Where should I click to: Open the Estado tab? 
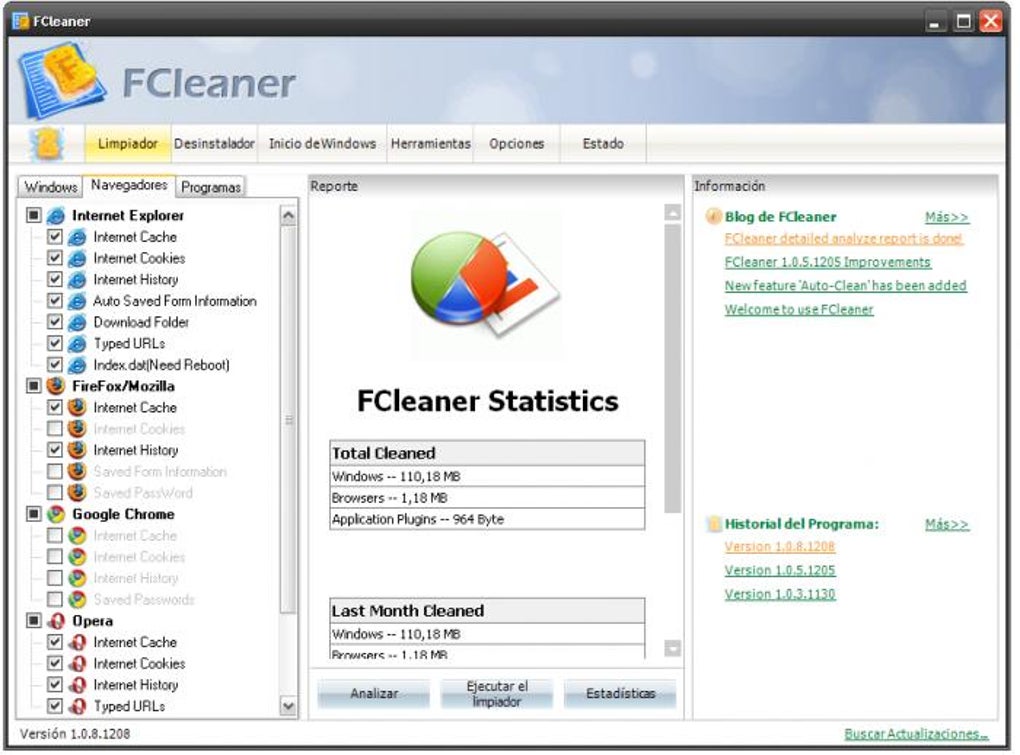click(603, 144)
